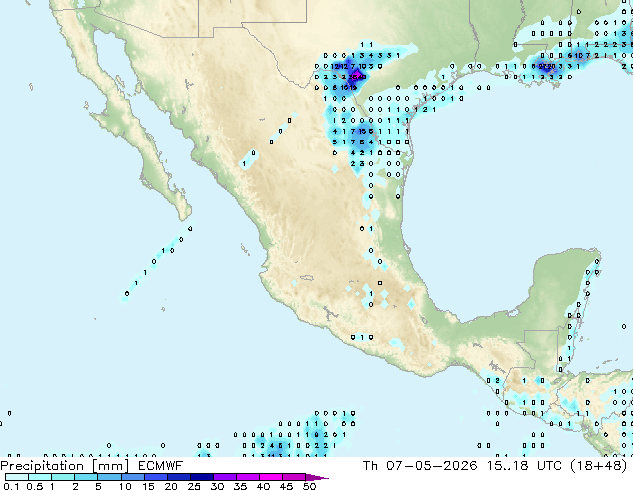634x490 pixels.
Task: Click the 5–10 mm legend swatch
Action: point(109,477)
